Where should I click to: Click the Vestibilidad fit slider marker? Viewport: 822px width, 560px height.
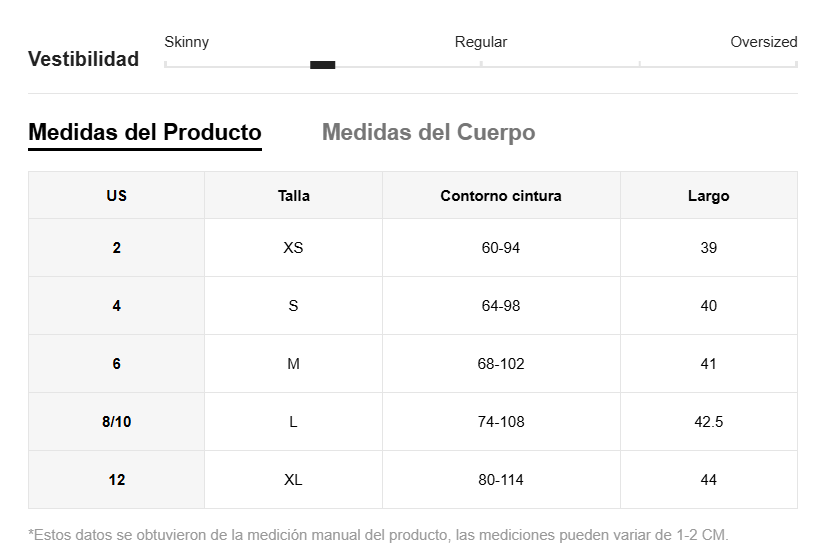(322, 65)
